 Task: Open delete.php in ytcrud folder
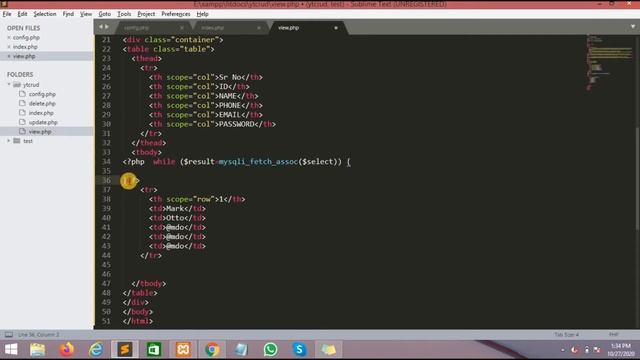pos(42,104)
